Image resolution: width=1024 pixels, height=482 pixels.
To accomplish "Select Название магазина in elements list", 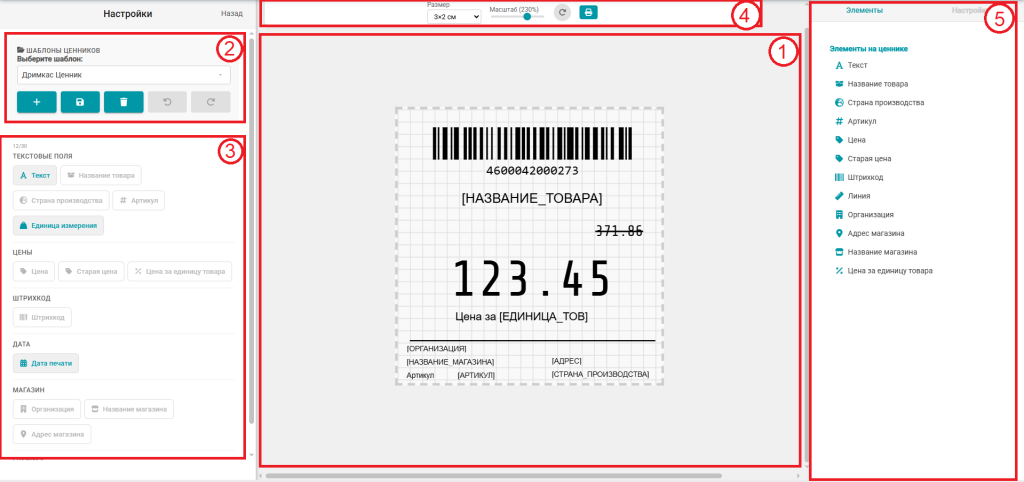I will point(876,251).
